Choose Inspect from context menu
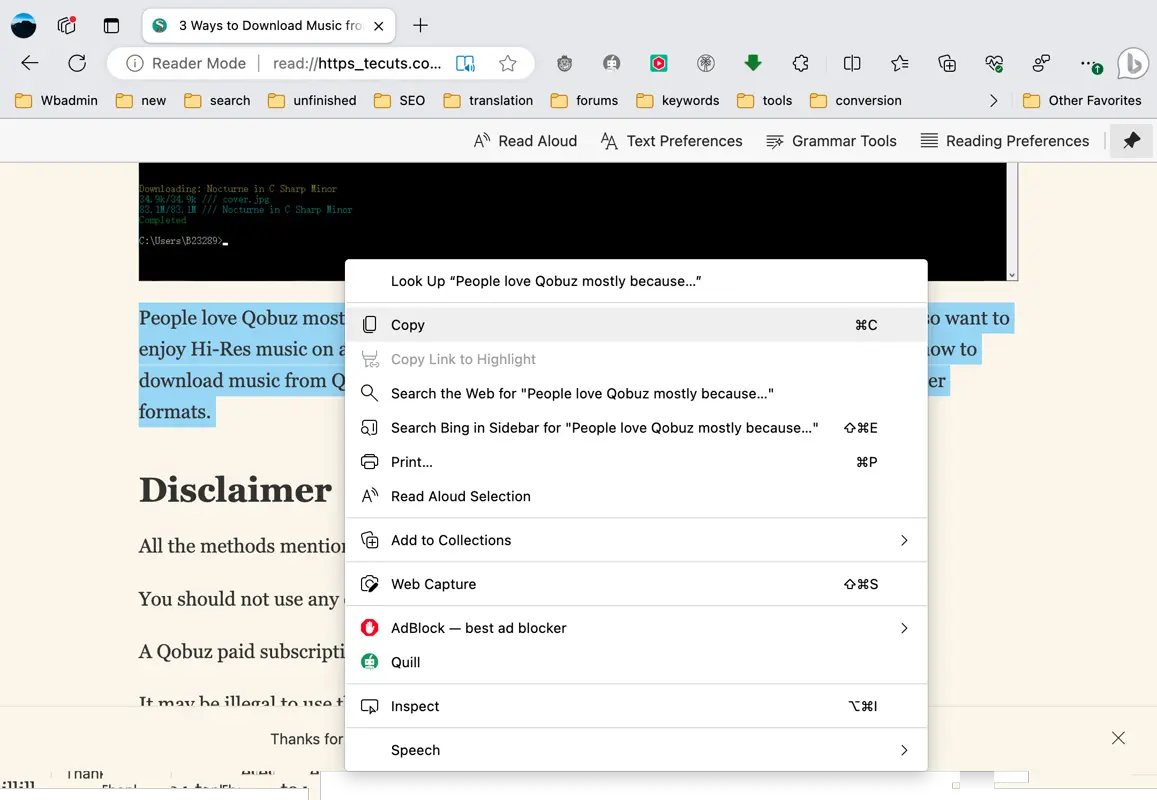The width and height of the screenshot is (1157, 800). click(x=636, y=706)
